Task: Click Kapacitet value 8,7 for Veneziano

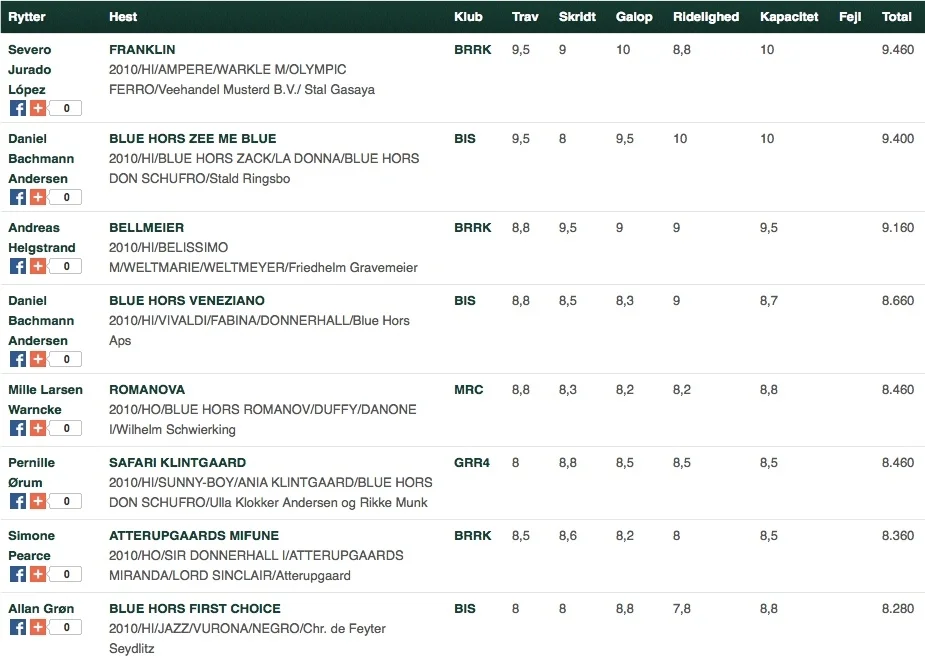Action: click(x=768, y=300)
